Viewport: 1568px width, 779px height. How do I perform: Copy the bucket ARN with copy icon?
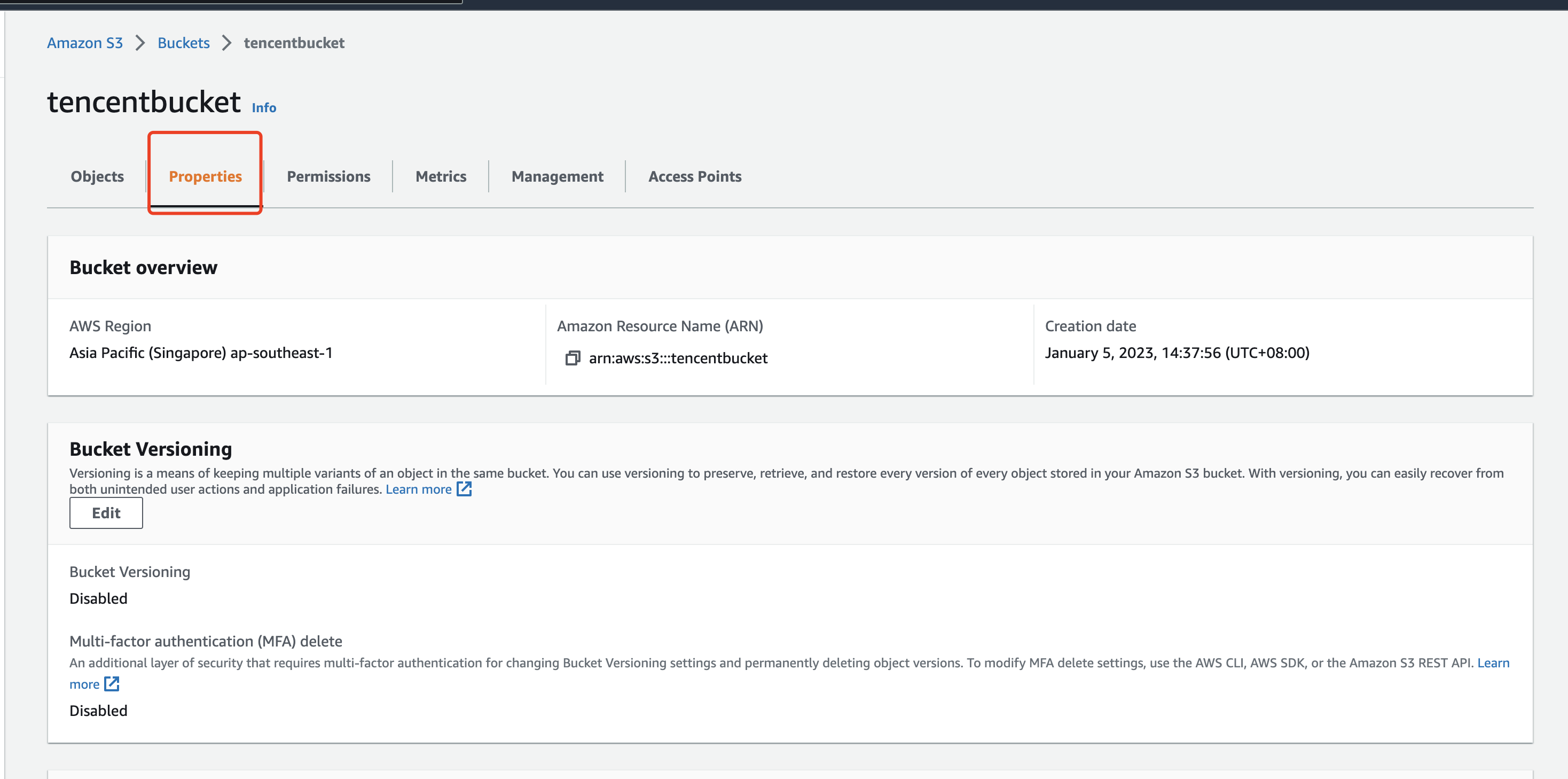pos(572,358)
